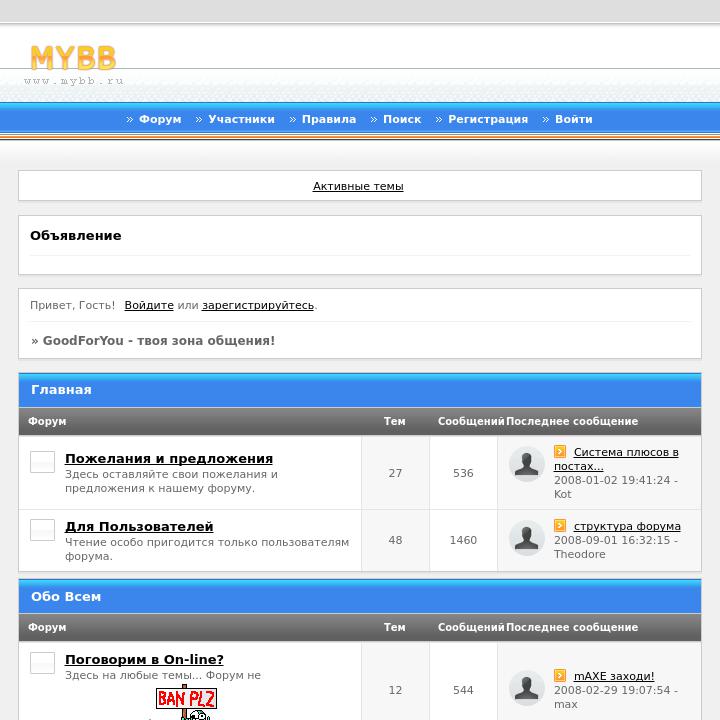Open the Участники menu item
The image size is (720, 720).
point(242,119)
